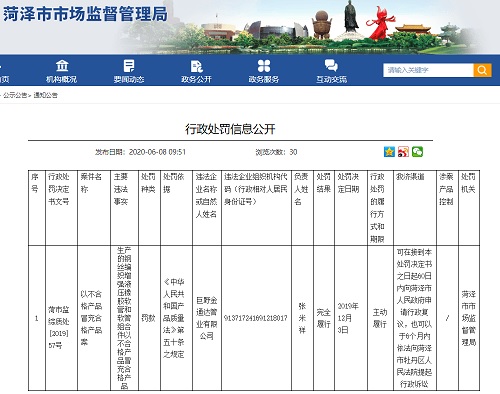
Task: Share via the star favorites icon
Action: pos(389,152)
